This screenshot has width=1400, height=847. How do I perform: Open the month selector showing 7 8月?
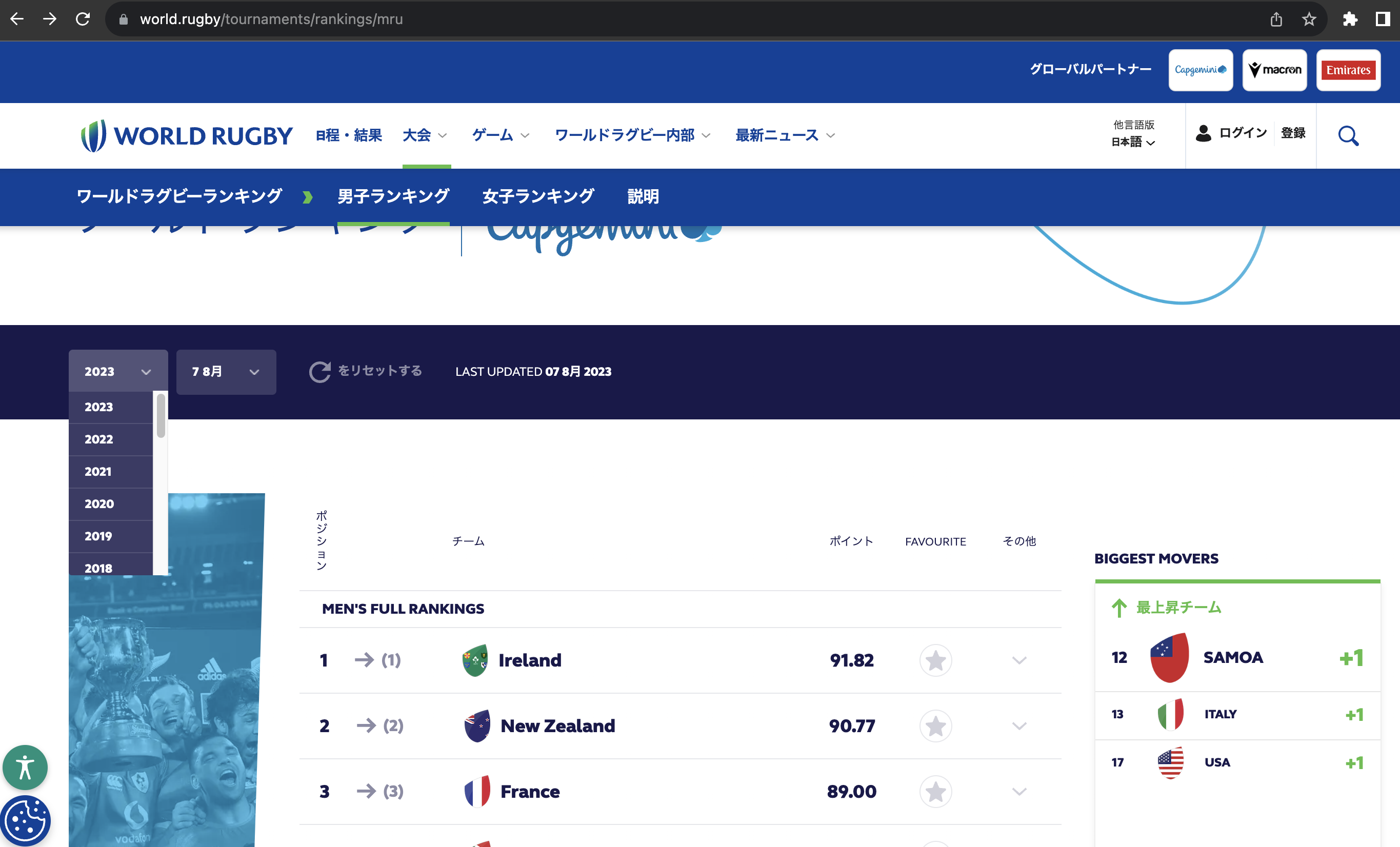[x=226, y=372]
